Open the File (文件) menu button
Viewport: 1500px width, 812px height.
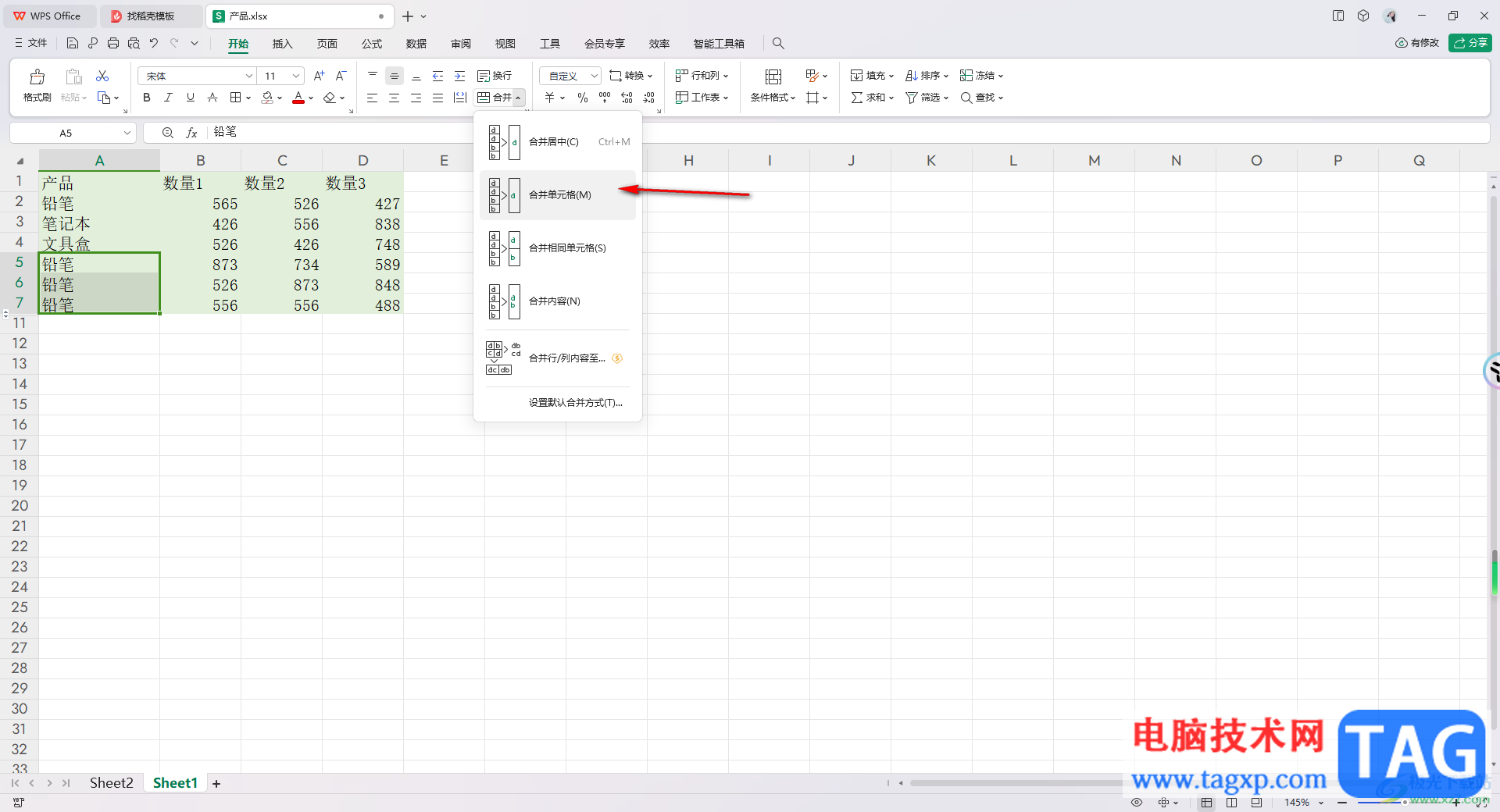point(30,44)
